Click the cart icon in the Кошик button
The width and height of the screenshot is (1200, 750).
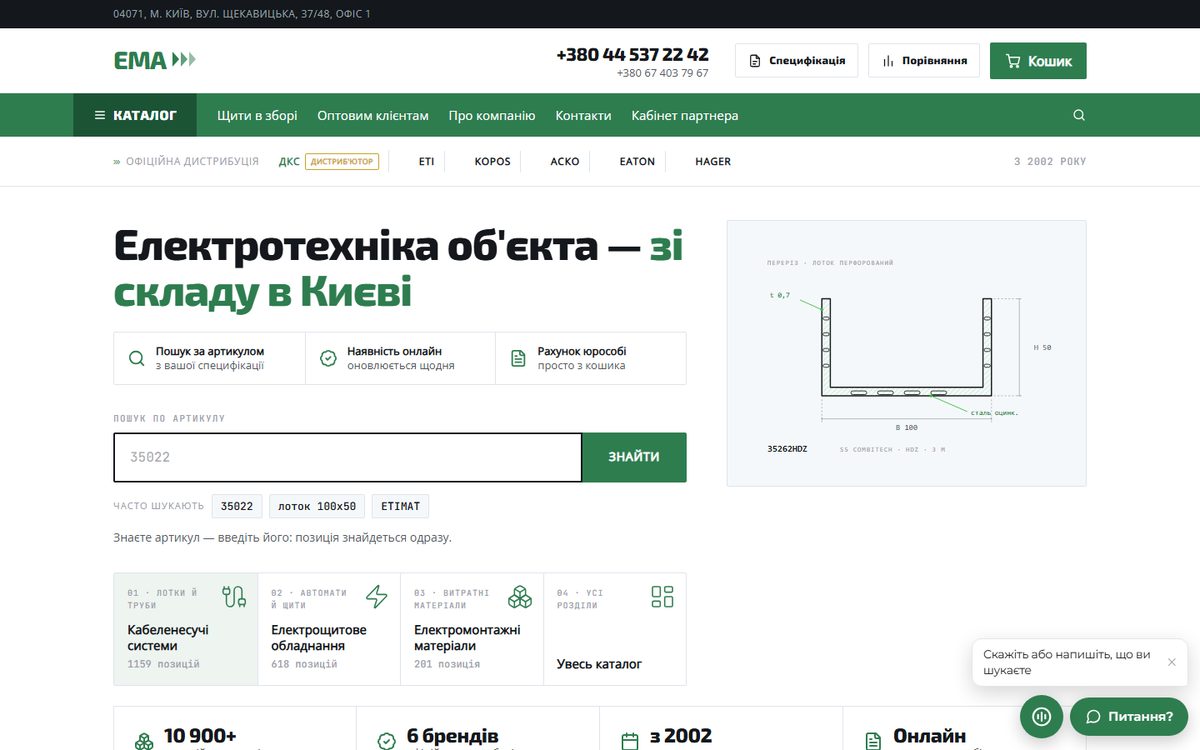pos(1012,61)
